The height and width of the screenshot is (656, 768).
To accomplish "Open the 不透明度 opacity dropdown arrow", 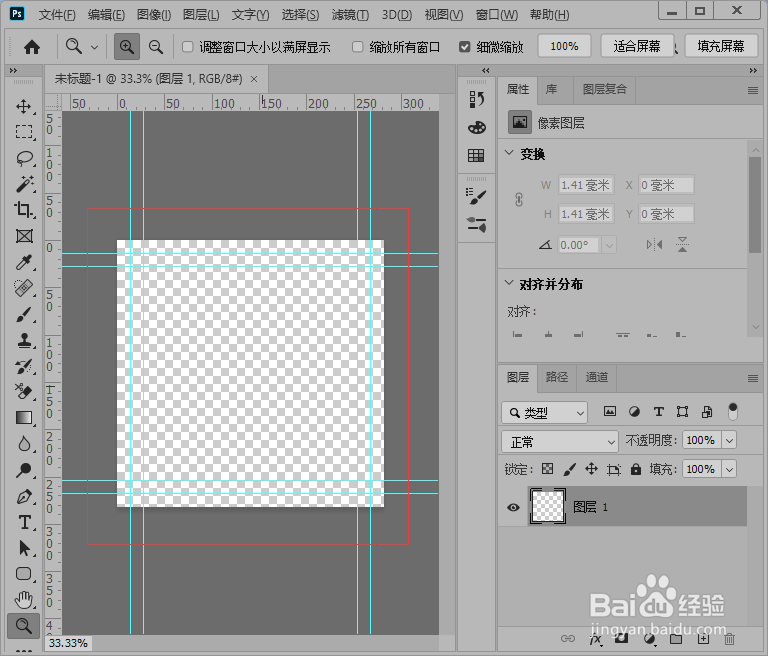I will pyautogui.click(x=729, y=440).
